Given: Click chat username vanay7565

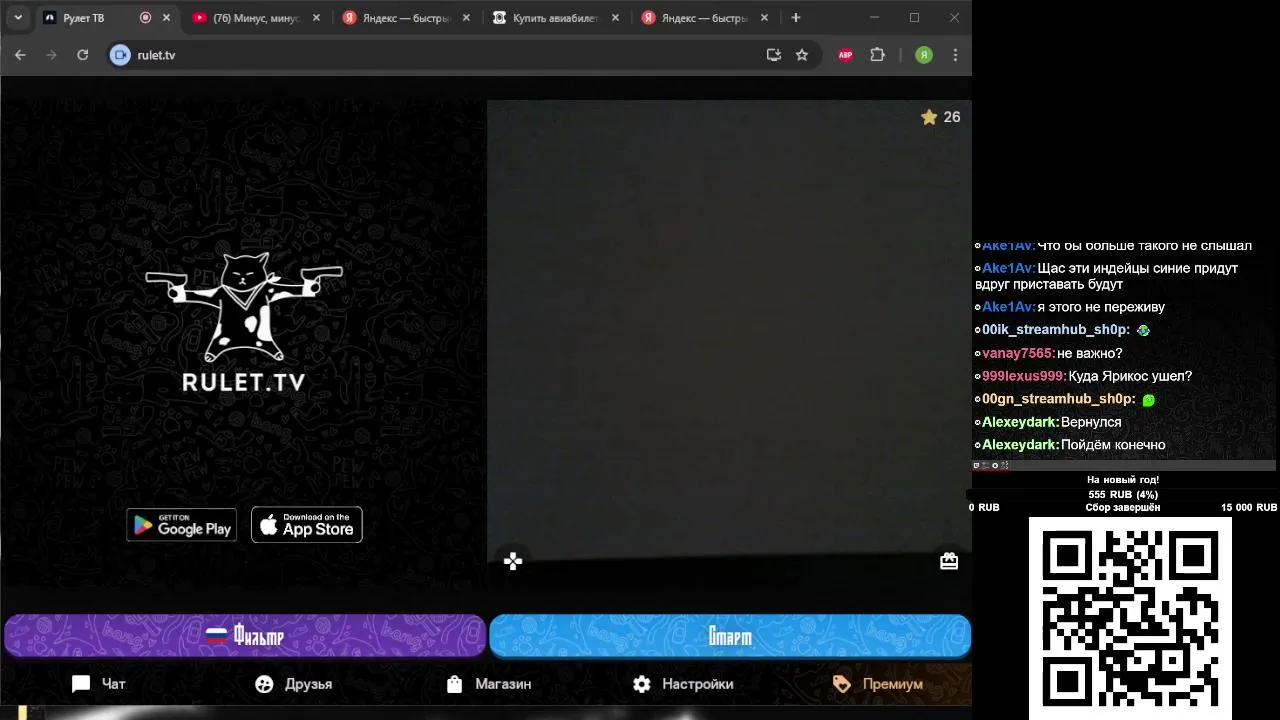Looking at the screenshot, I should click(x=1018, y=353).
